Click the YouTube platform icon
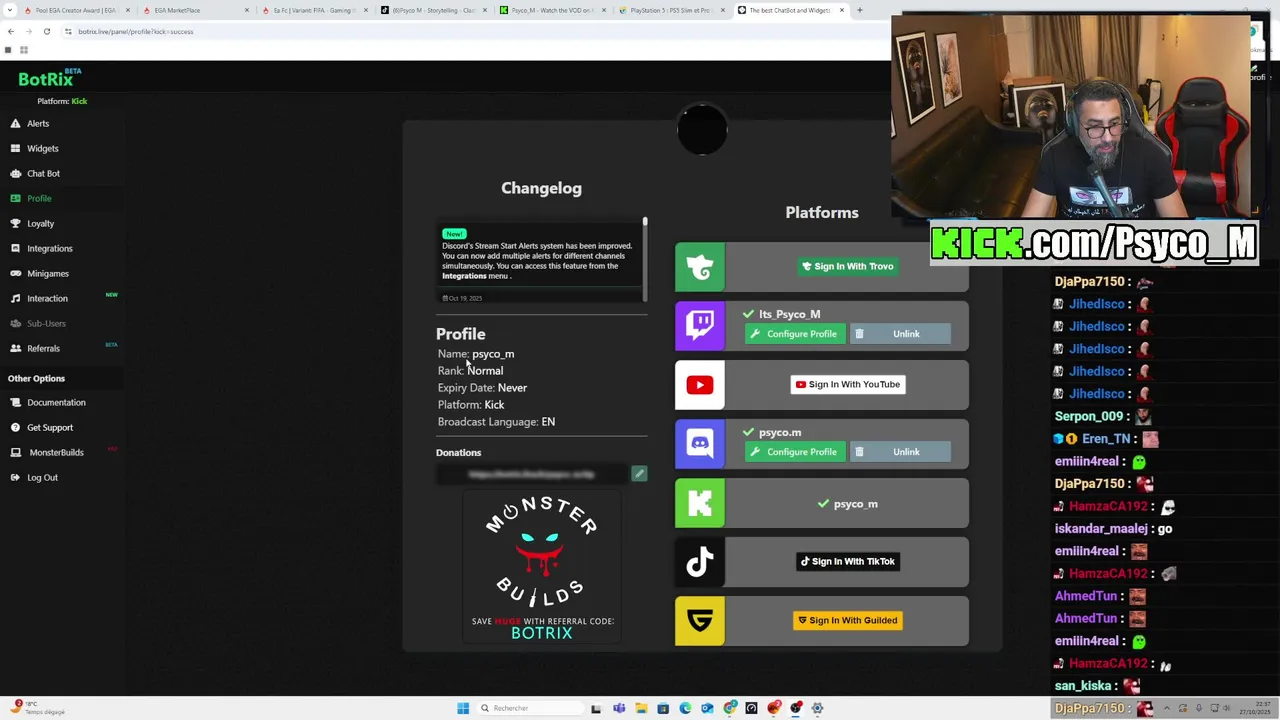The width and height of the screenshot is (1280, 720). coord(700,385)
